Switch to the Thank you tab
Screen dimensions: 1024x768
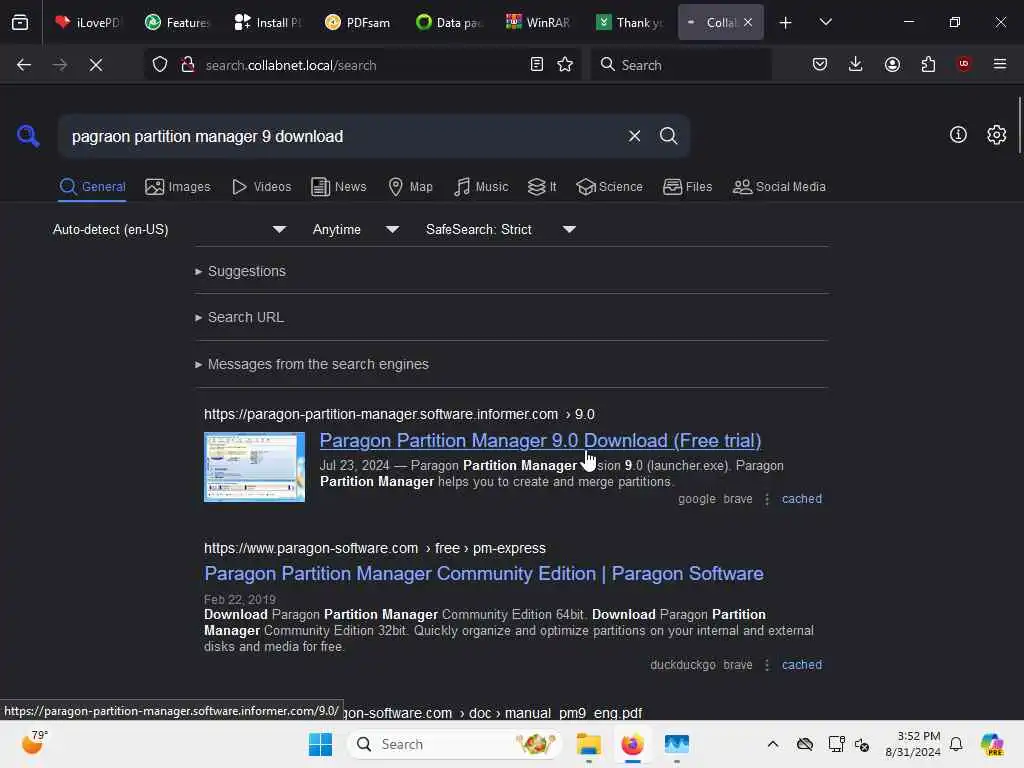(x=629, y=22)
